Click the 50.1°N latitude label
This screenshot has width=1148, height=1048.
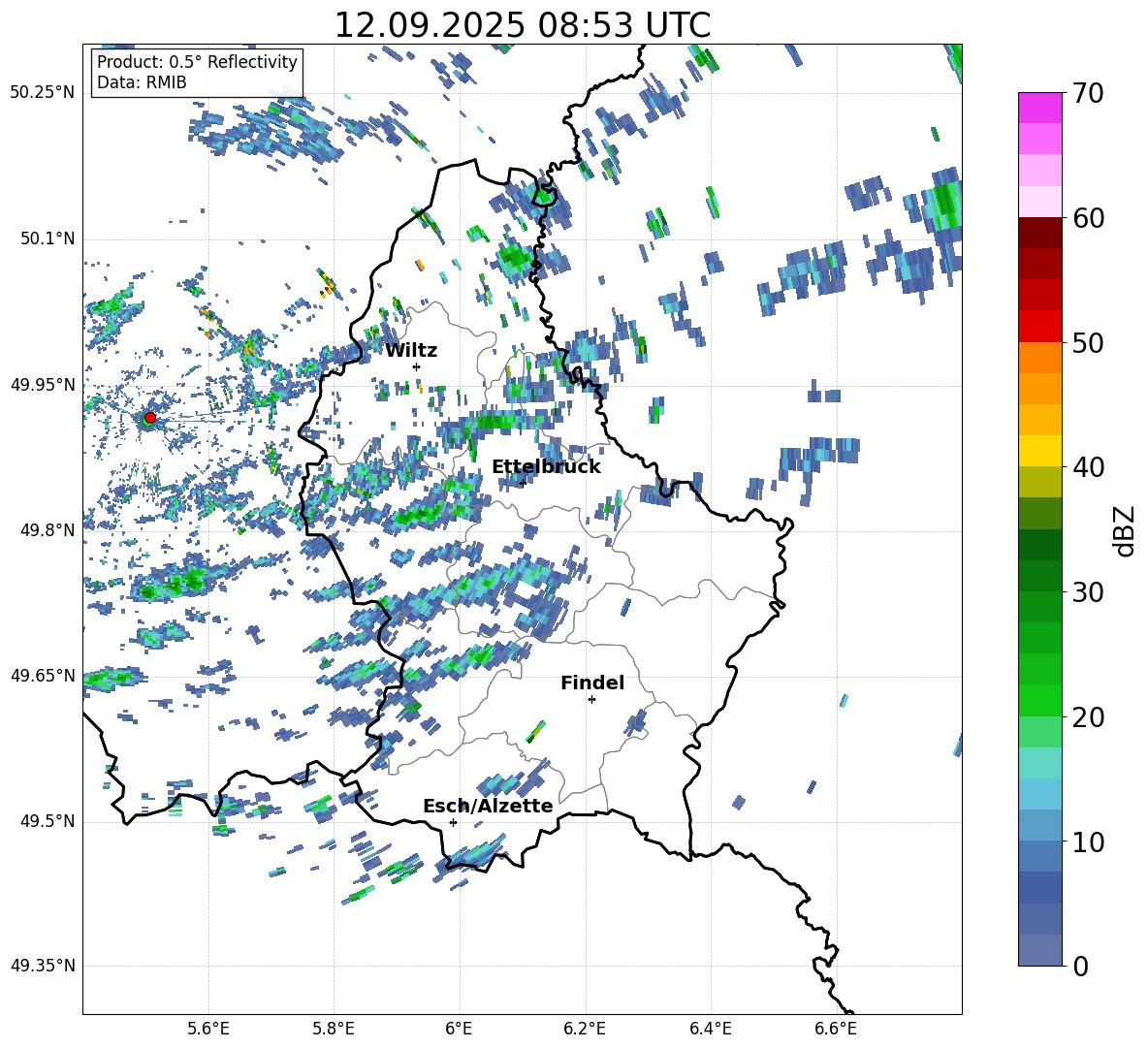click(x=47, y=238)
